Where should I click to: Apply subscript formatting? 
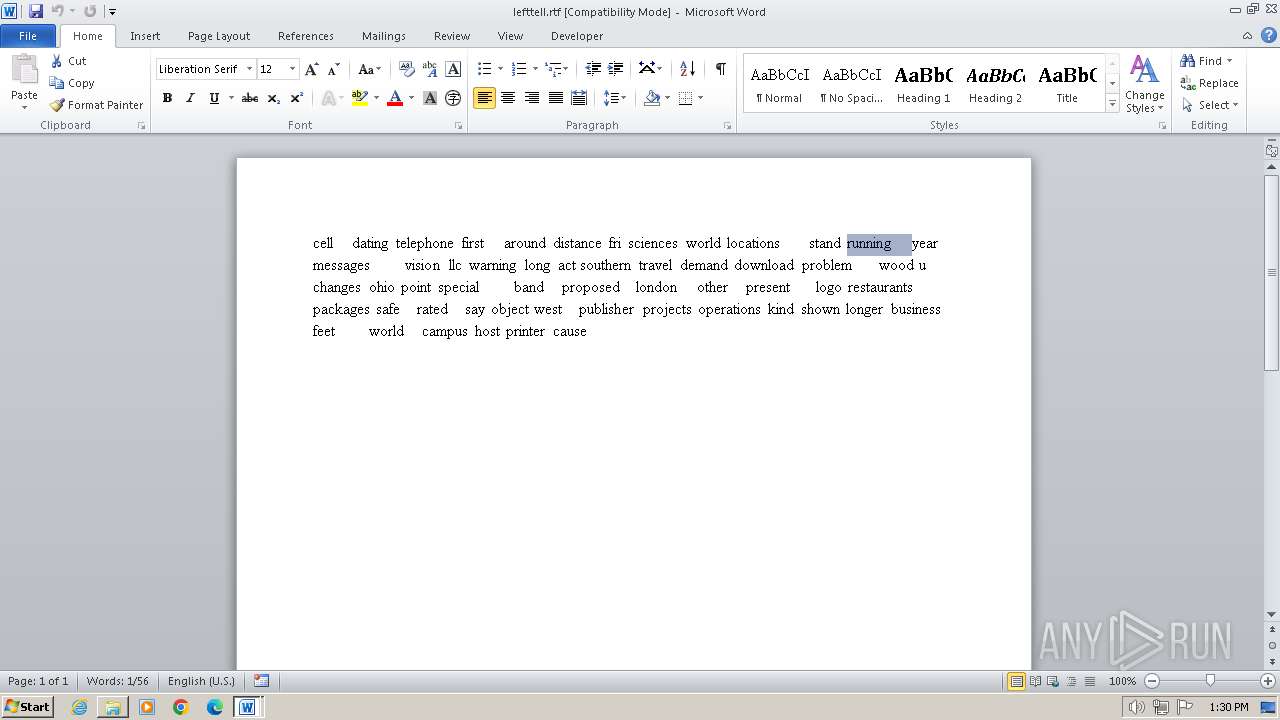tap(274, 98)
